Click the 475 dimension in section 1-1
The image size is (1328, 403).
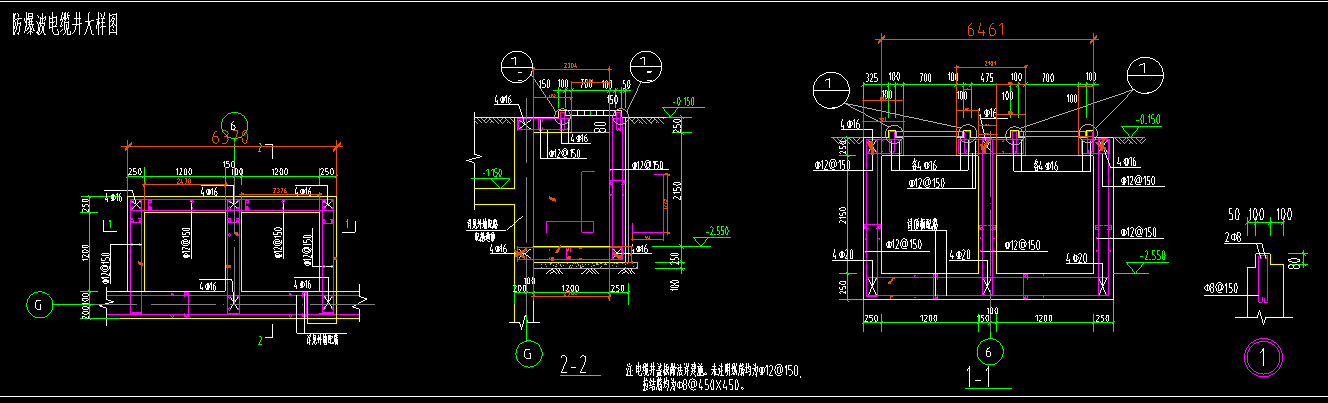[985, 77]
